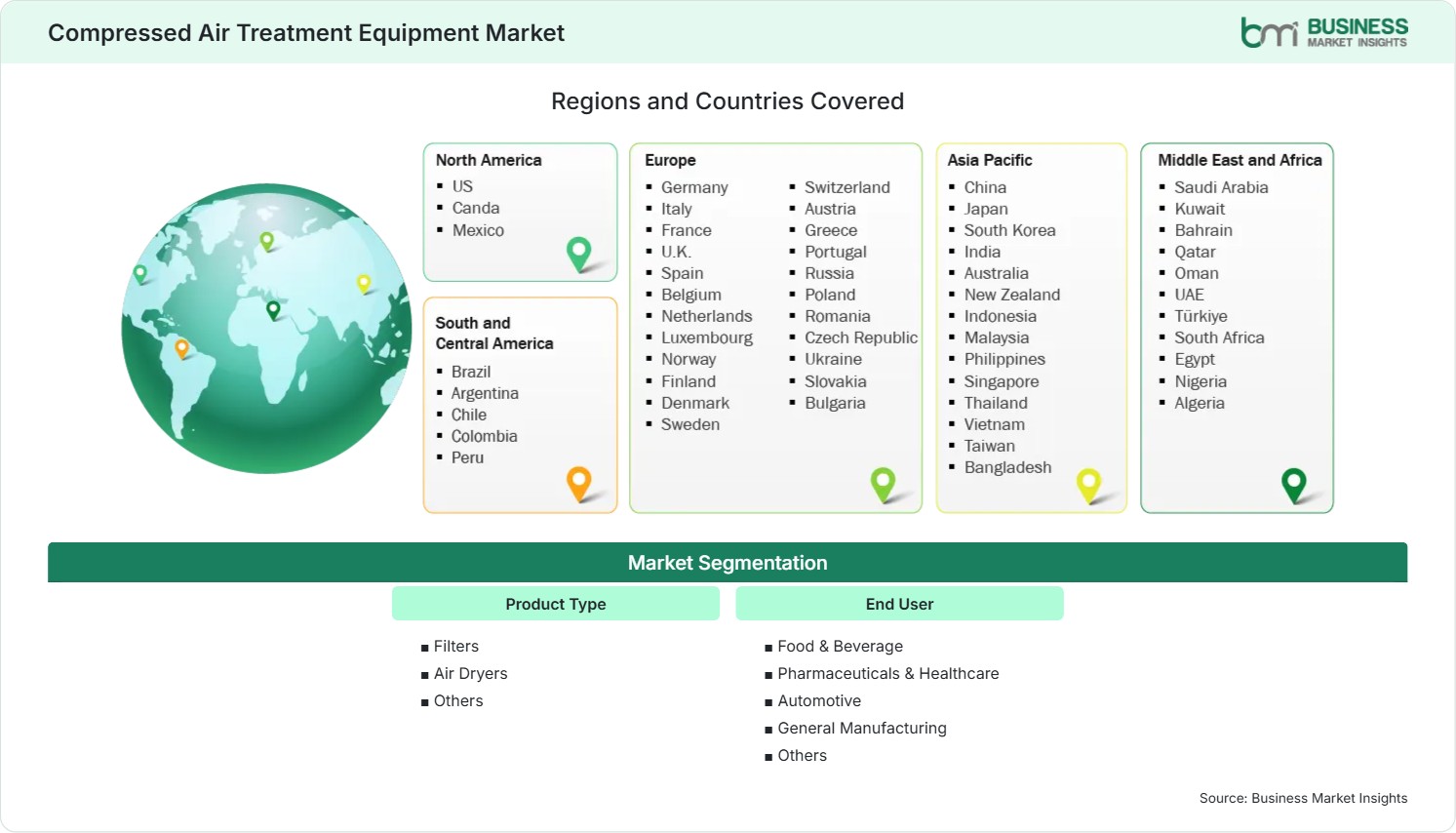Screen dimensions: 1456x833
Task: Click the Asia Pacific heading
Action: coord(990,160)
